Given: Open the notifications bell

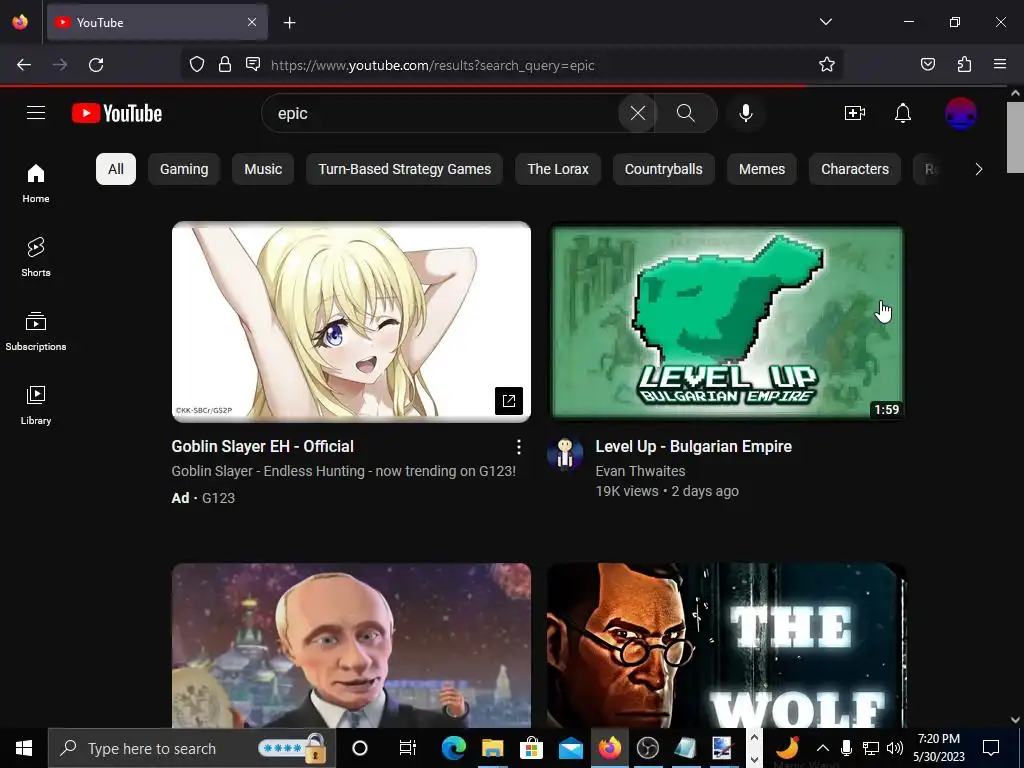Looking at the screenshot, I should [x=903, y=113].
